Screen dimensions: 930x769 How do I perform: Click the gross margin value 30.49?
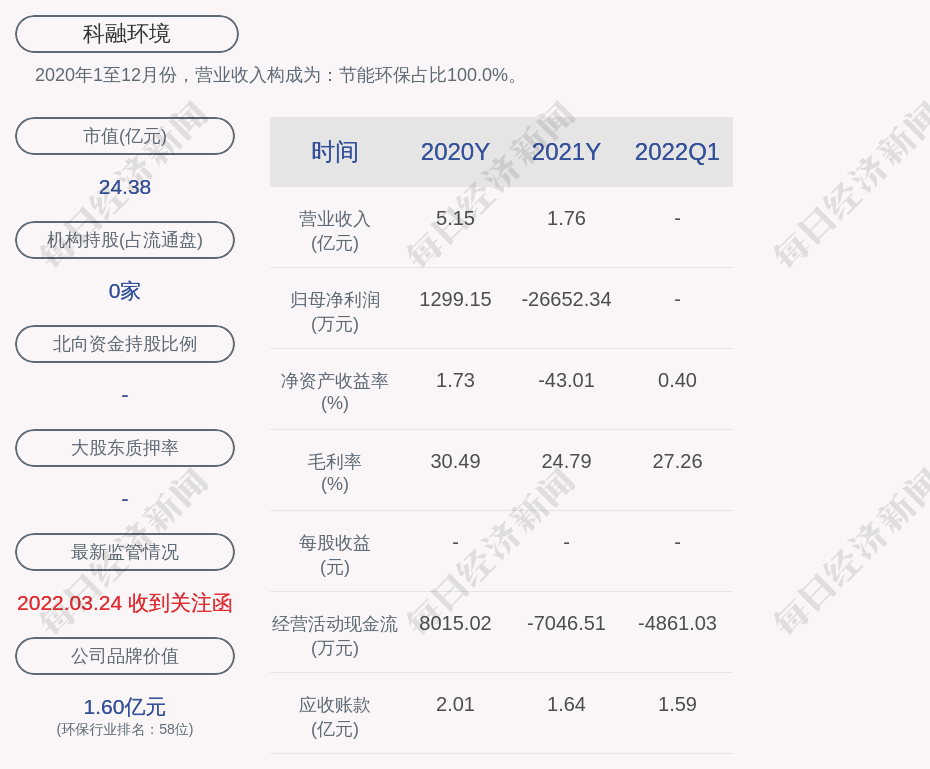pos(455,461)
